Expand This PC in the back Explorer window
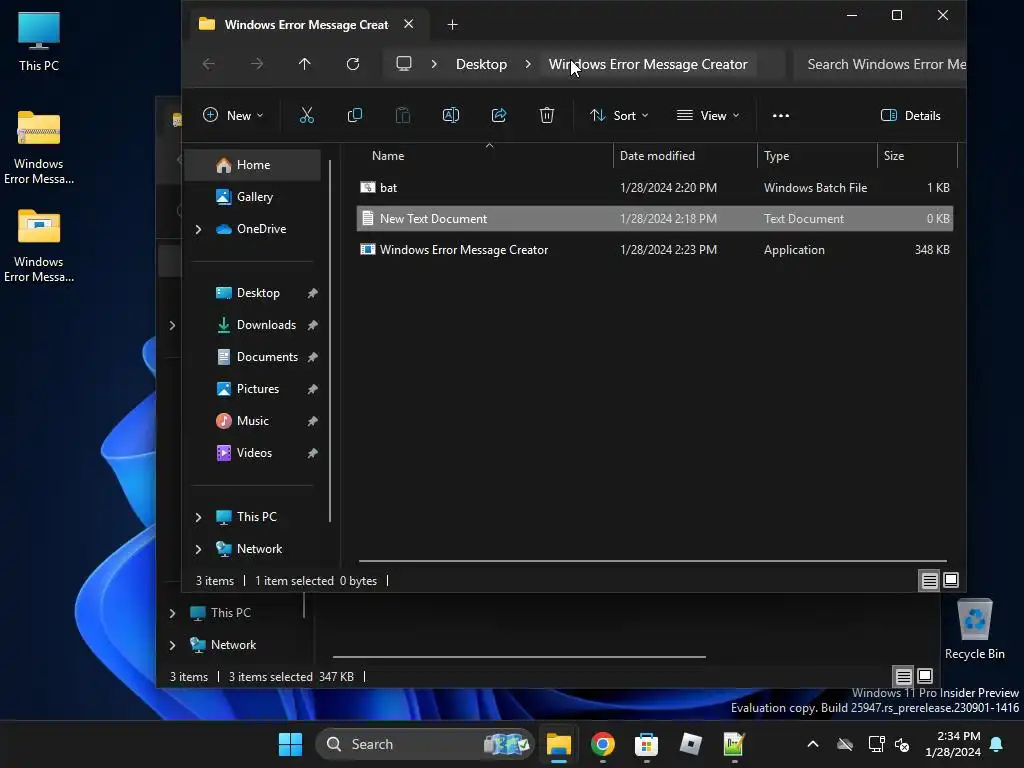1024x768 pixels. coord(172,613)
